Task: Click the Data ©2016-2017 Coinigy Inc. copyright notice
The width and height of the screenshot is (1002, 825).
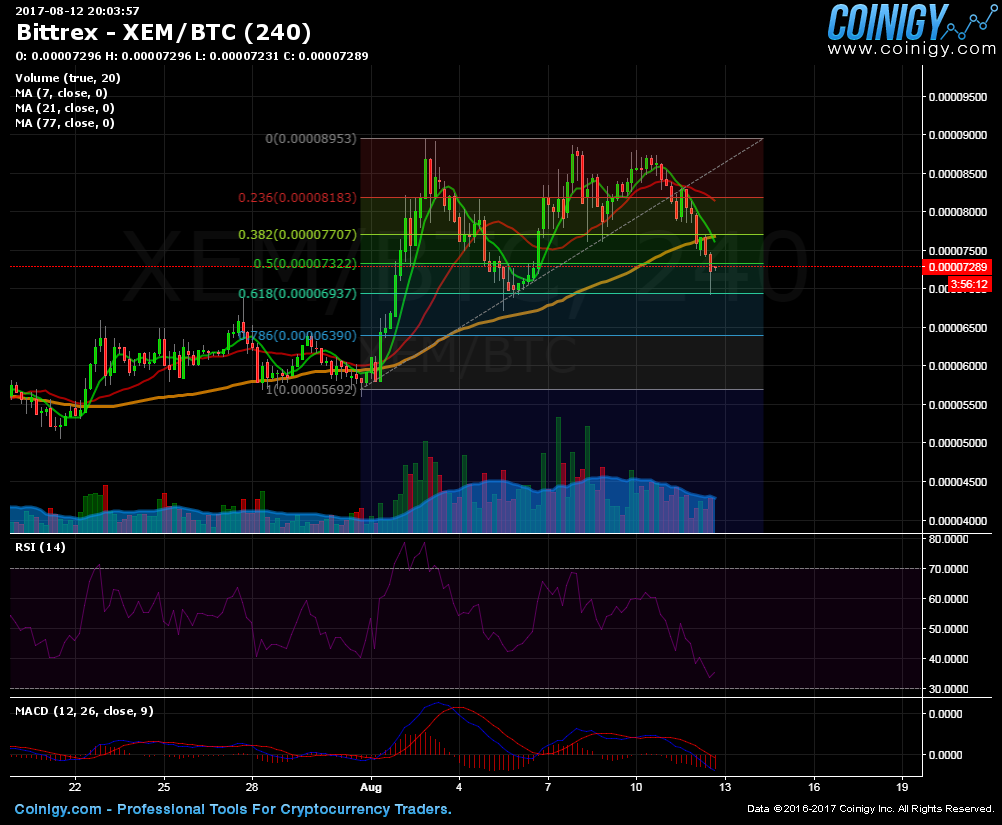Action: [871, 809]
